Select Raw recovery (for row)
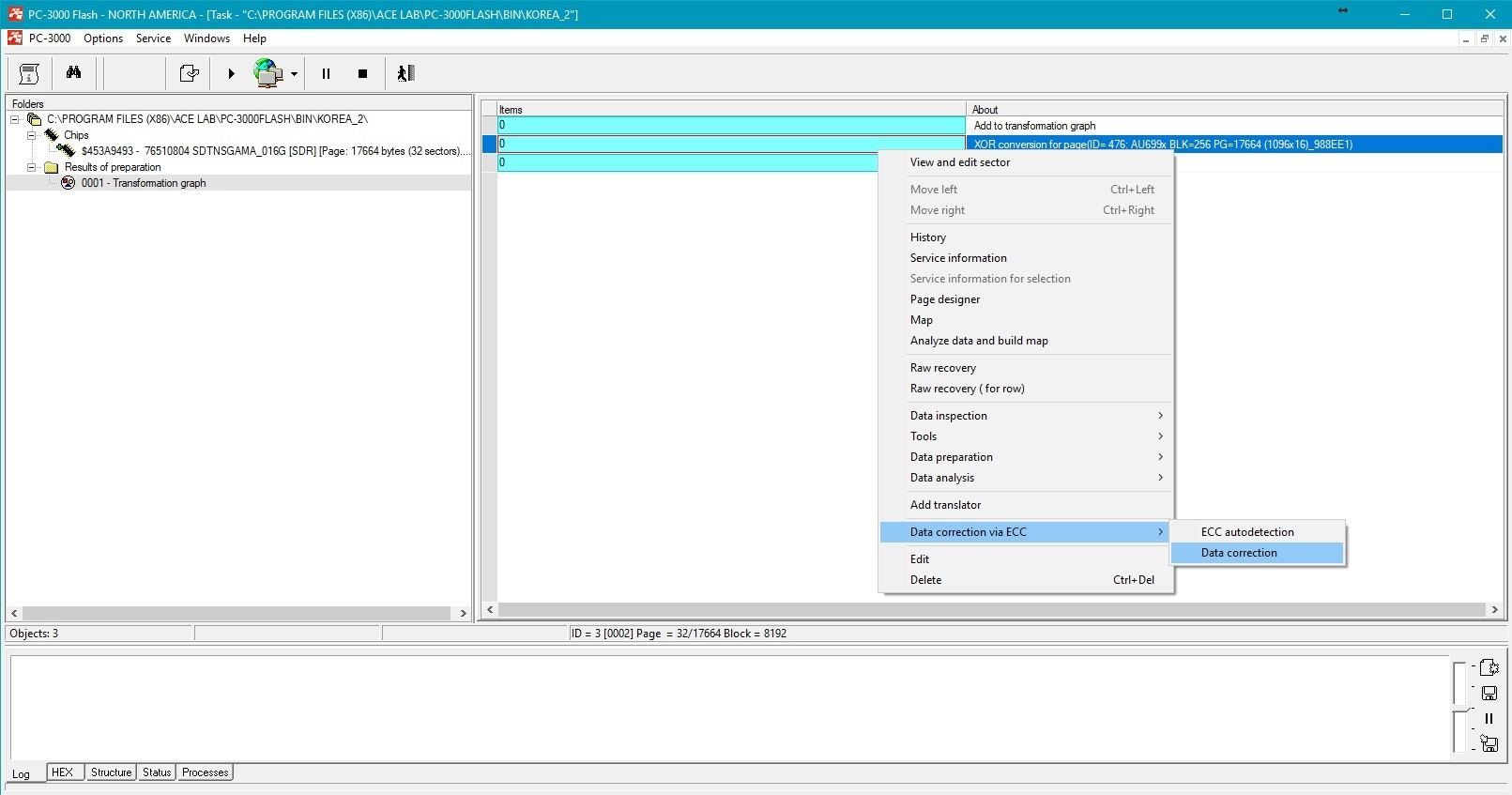The height and width of the screenshot is (795, 1512). pyautogui.click(x=1026, y=389)
